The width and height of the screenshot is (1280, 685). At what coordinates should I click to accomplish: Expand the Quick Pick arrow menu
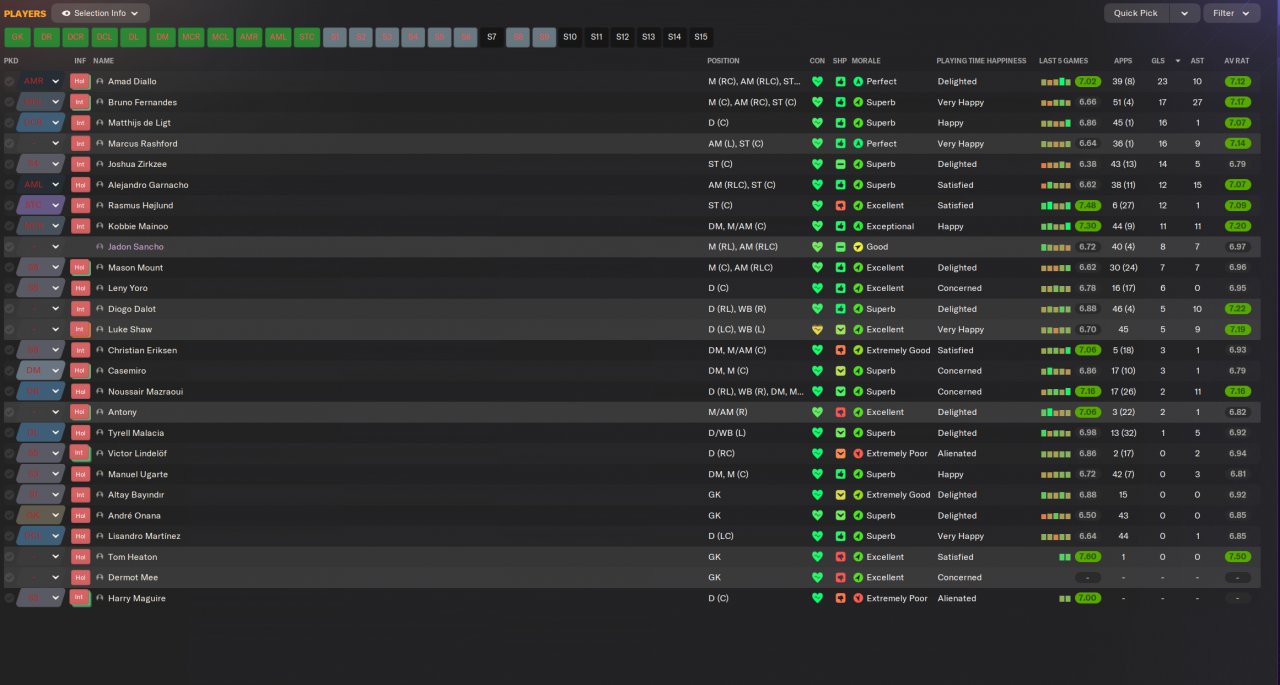coord(1184,13)
